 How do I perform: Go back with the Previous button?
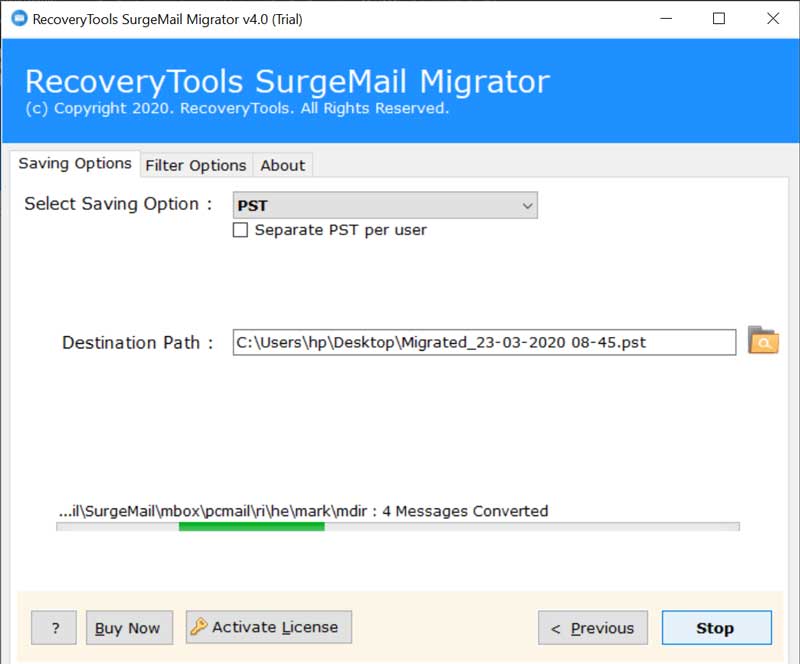point(593,628)
